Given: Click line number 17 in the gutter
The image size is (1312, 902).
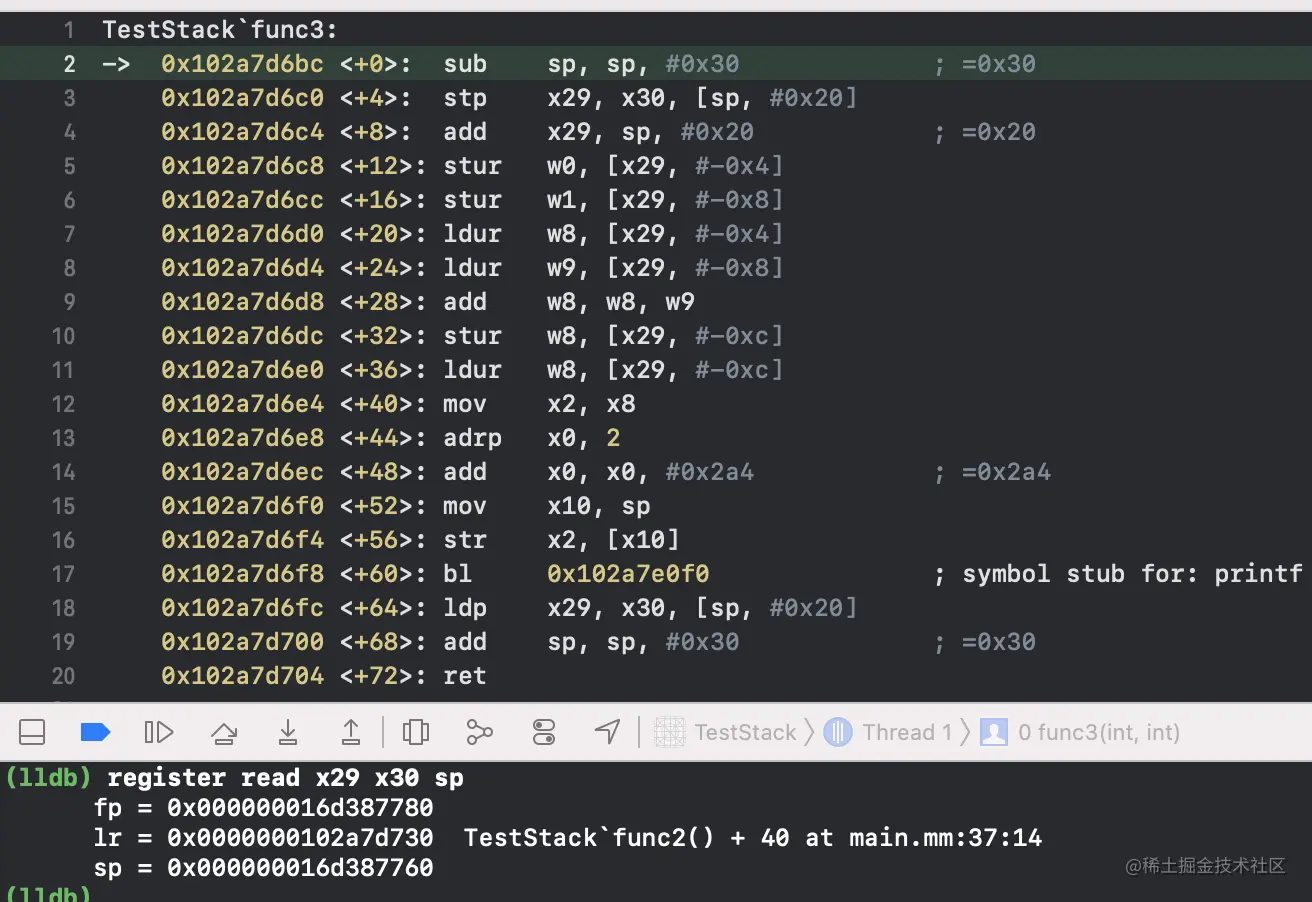Looking at the screenshot, I should [63, 574].
